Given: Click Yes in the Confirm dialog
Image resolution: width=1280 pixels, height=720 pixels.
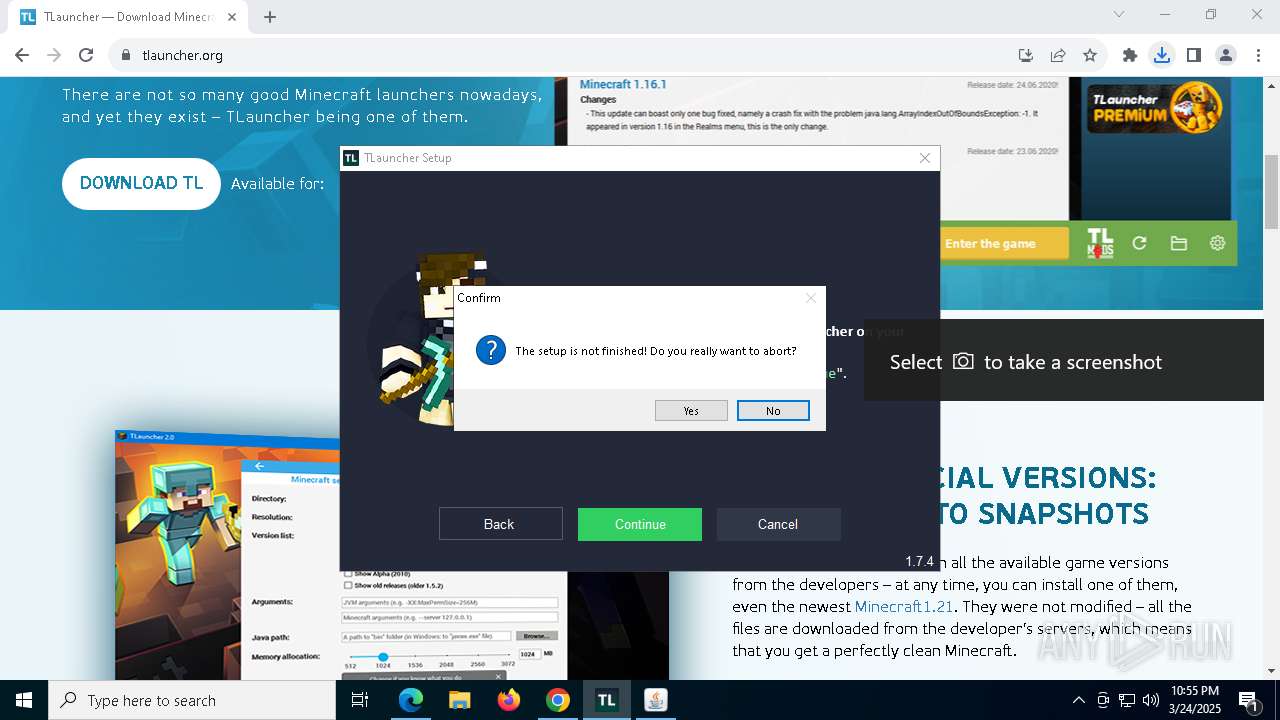Looking at the screenshot, I should click(691, 411).
